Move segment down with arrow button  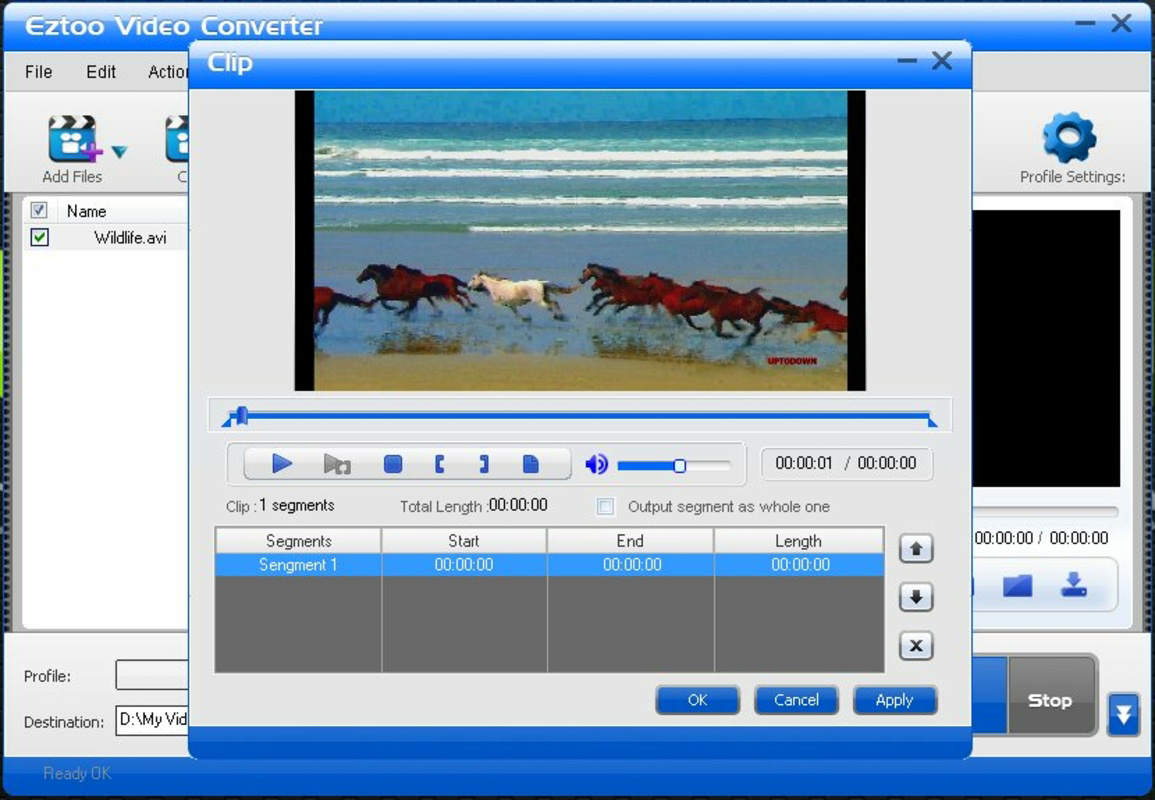click(916, 597)
